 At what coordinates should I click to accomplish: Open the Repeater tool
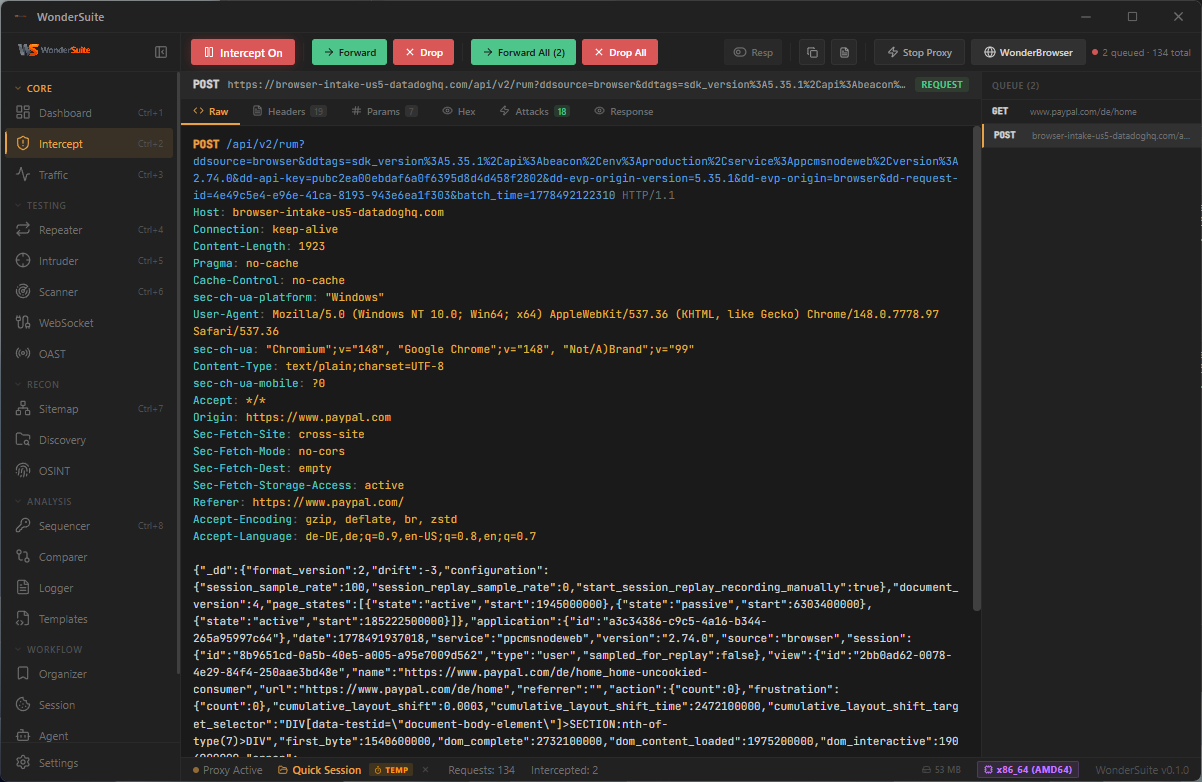coord(88,230)
